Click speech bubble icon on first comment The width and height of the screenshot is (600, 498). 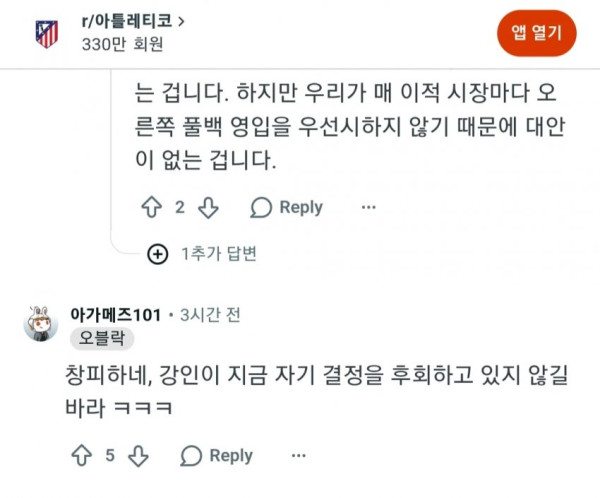tap(261, 207)
